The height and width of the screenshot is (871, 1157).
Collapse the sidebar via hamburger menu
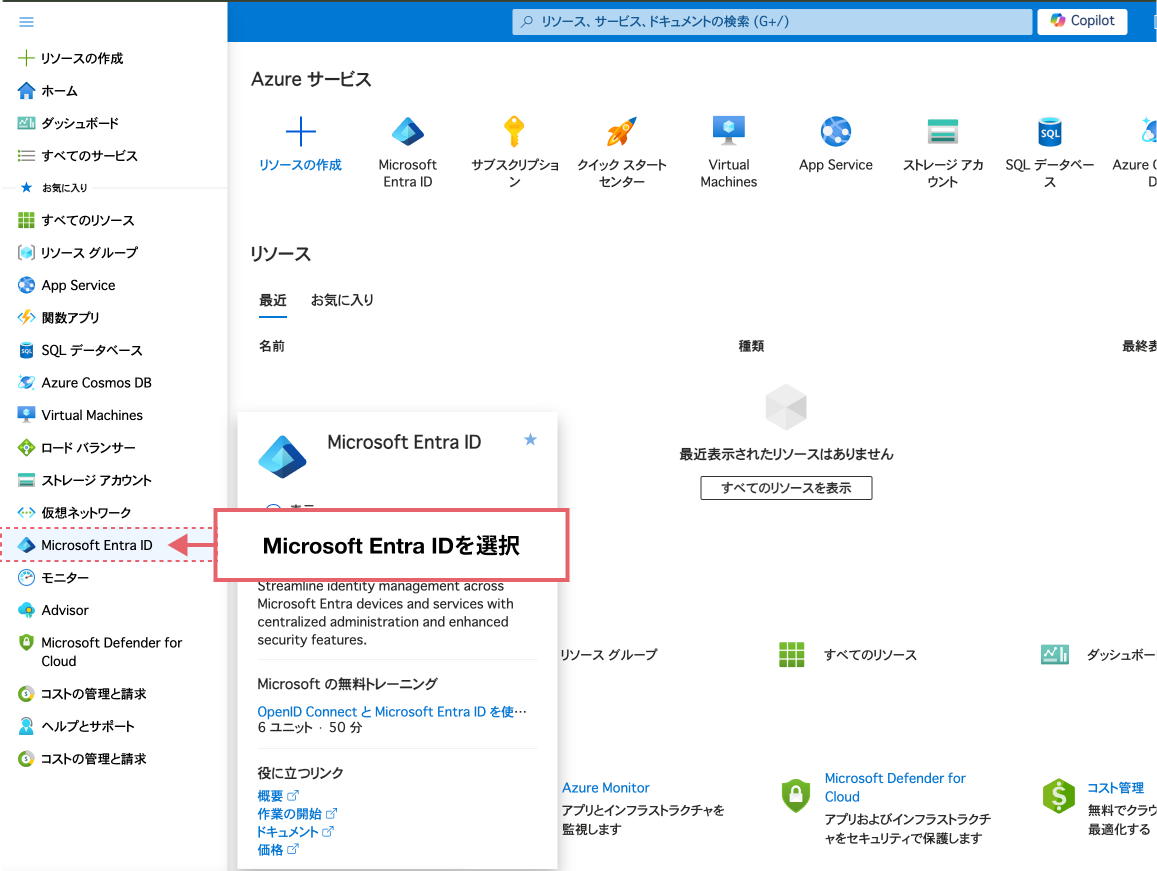(x=27, y=21)
